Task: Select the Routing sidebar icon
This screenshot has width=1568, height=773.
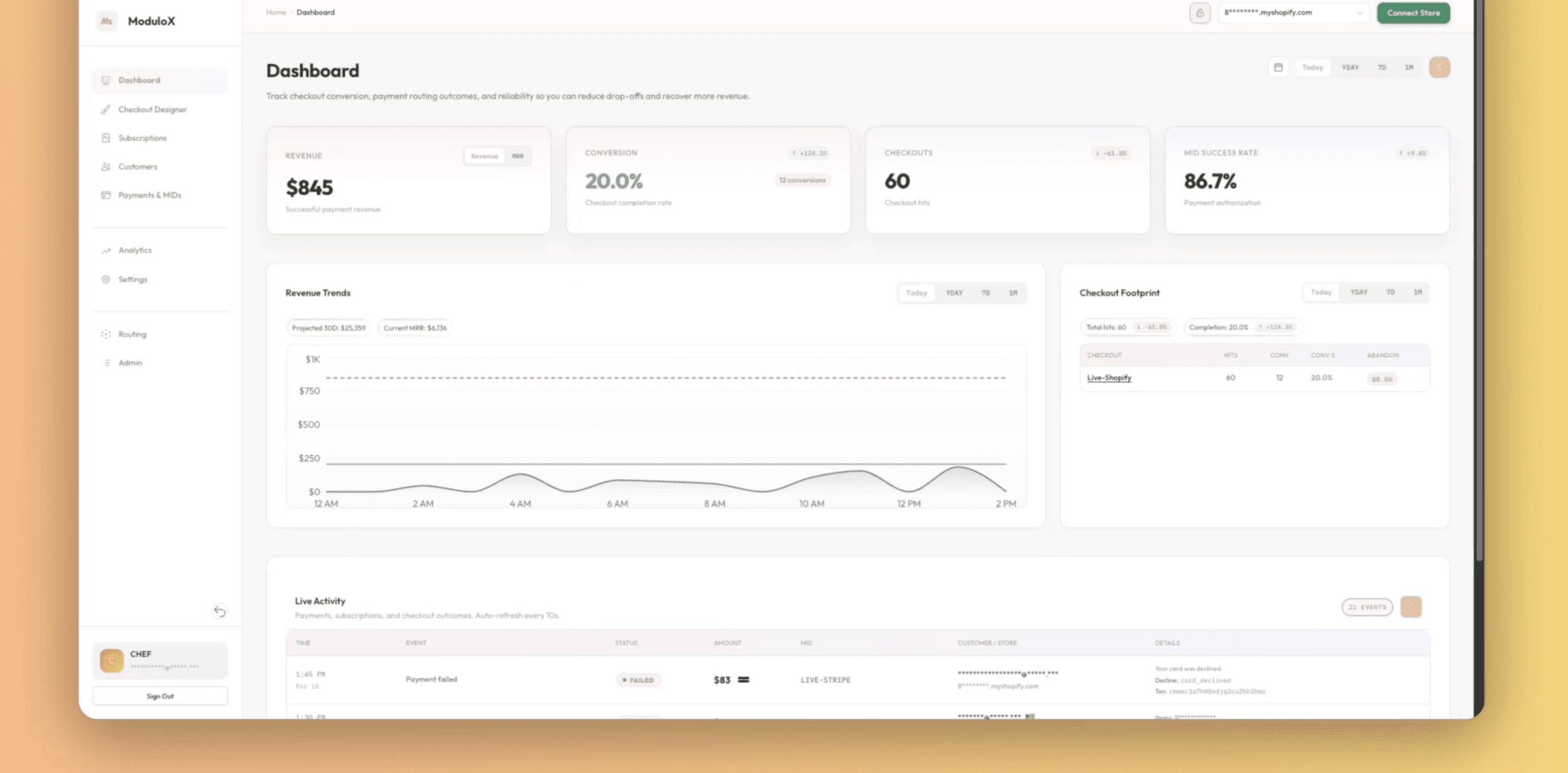Action: point(132,334)
